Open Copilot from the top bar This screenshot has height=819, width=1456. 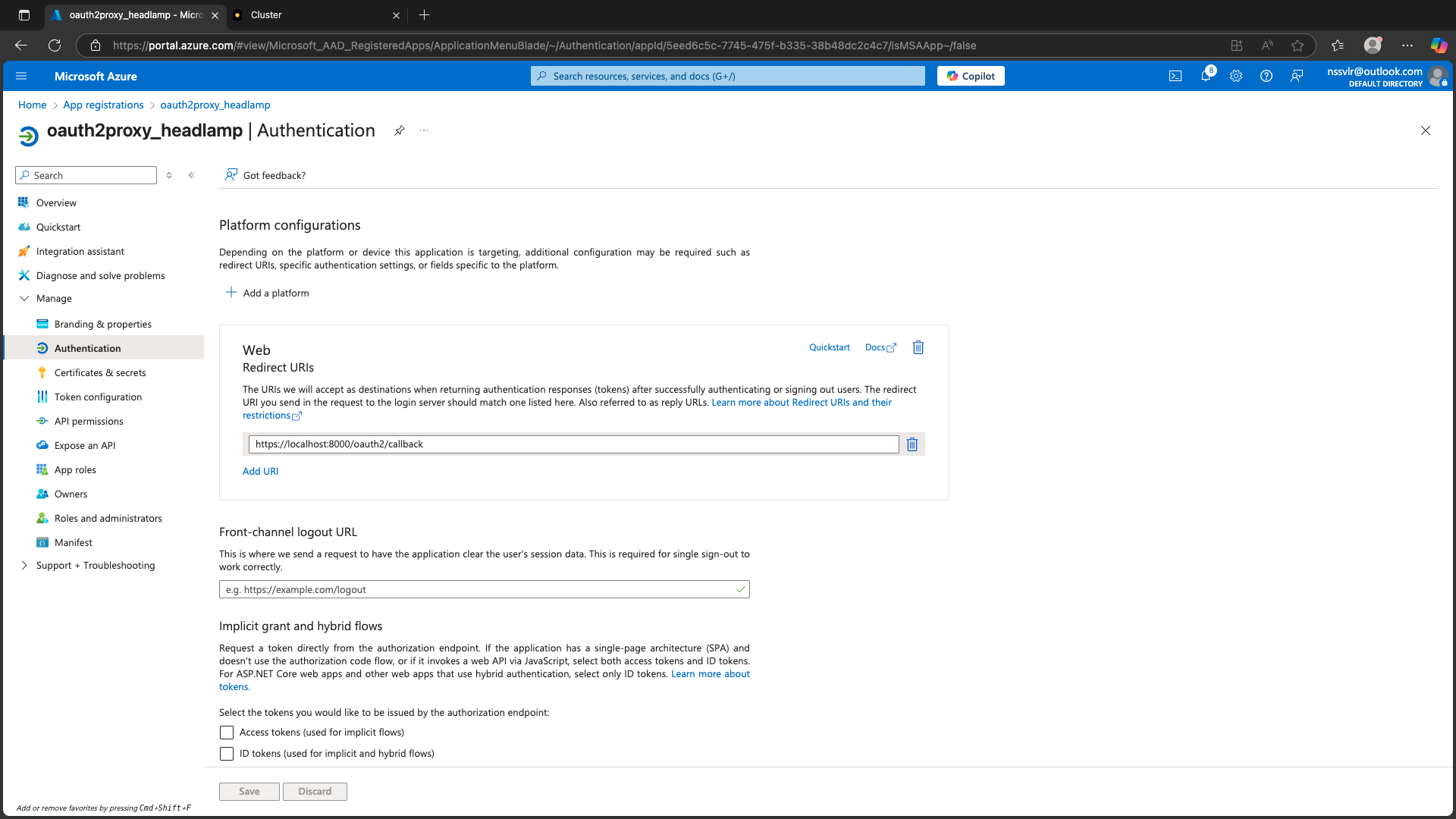coord(970,76)
